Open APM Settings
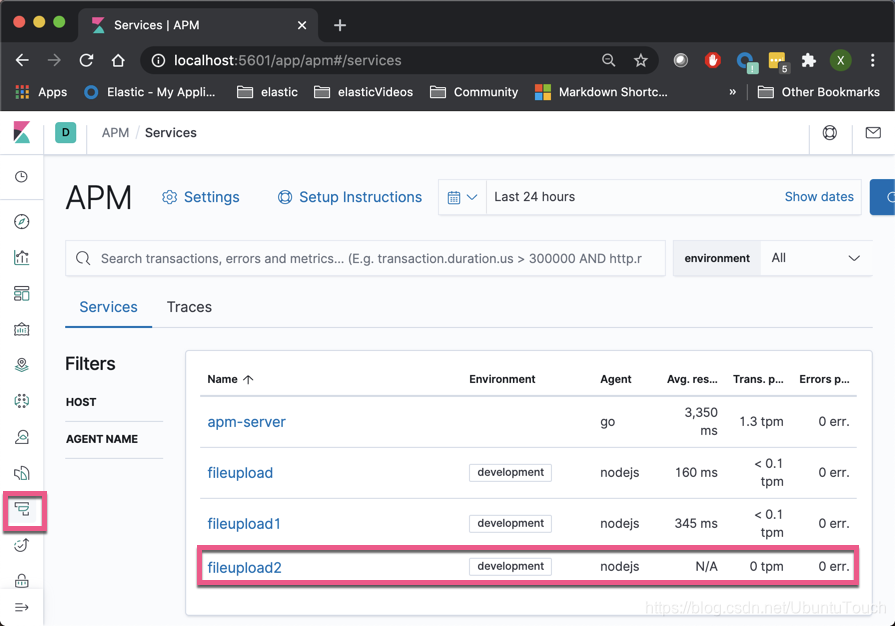 coord(201,197)
